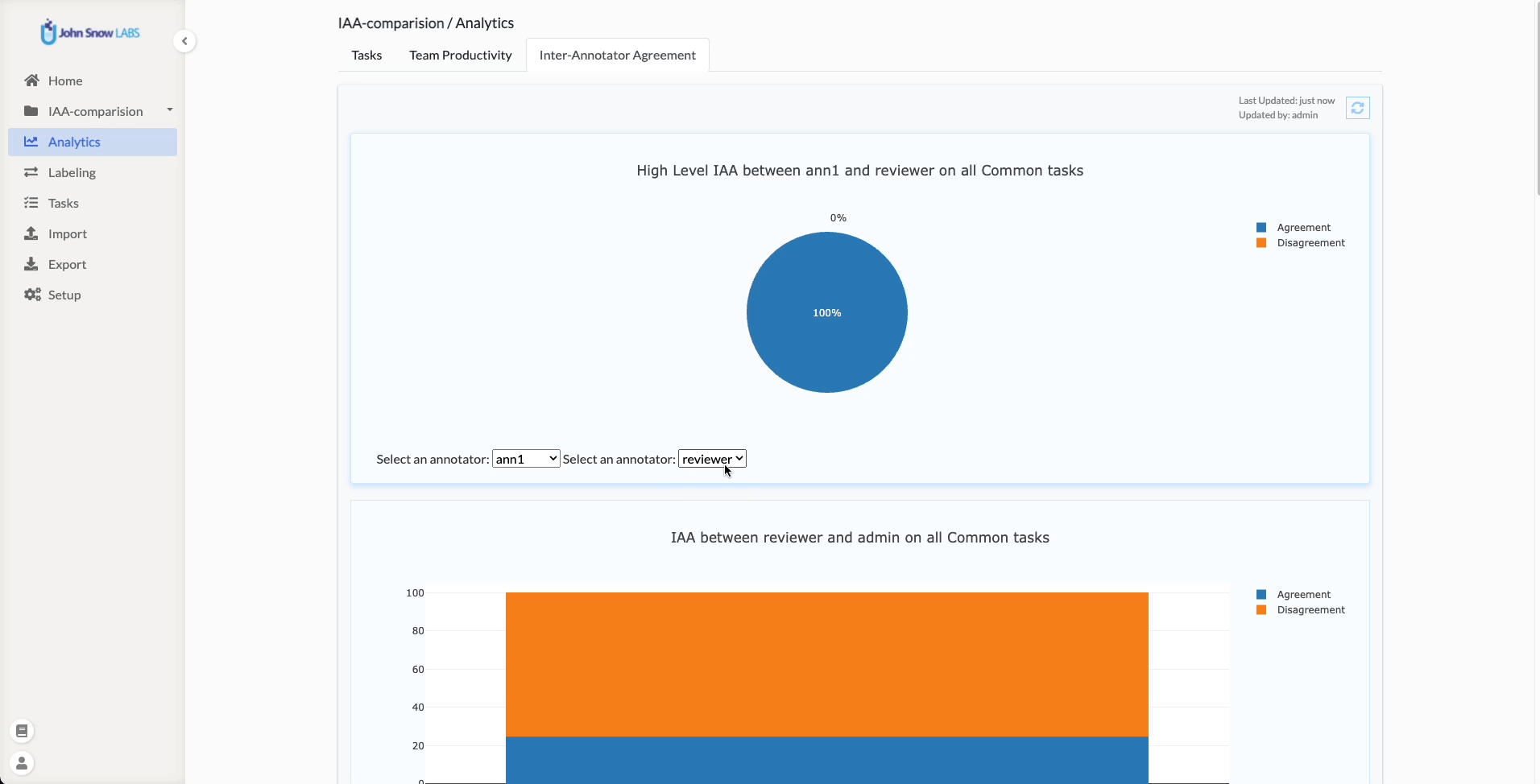Open the reviewer annotator dropdown

click(713, 459)
